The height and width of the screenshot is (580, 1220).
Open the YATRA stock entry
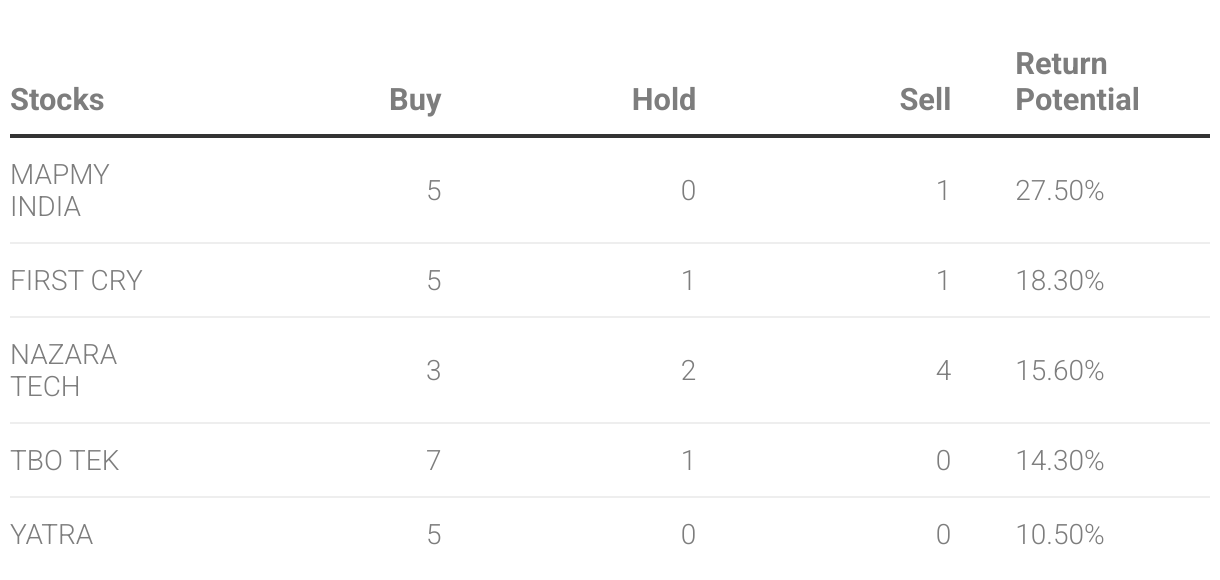coord(52,535)
